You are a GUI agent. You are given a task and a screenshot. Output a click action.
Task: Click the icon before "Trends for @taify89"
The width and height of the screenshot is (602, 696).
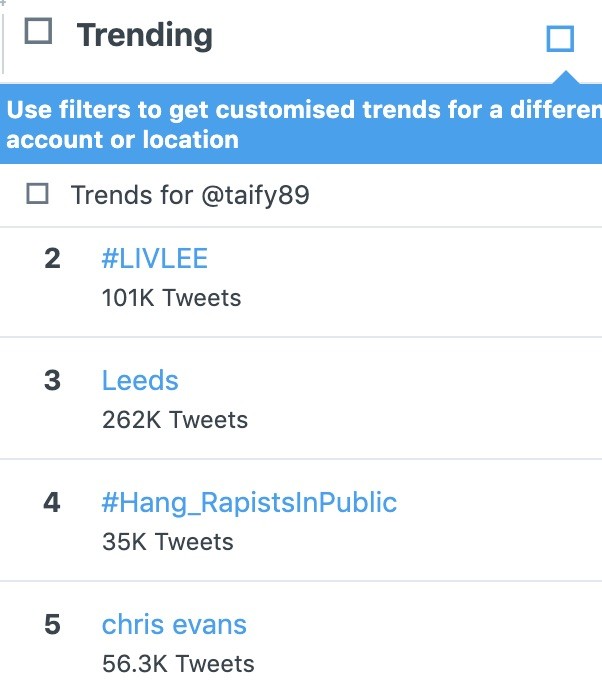(38, 194)
